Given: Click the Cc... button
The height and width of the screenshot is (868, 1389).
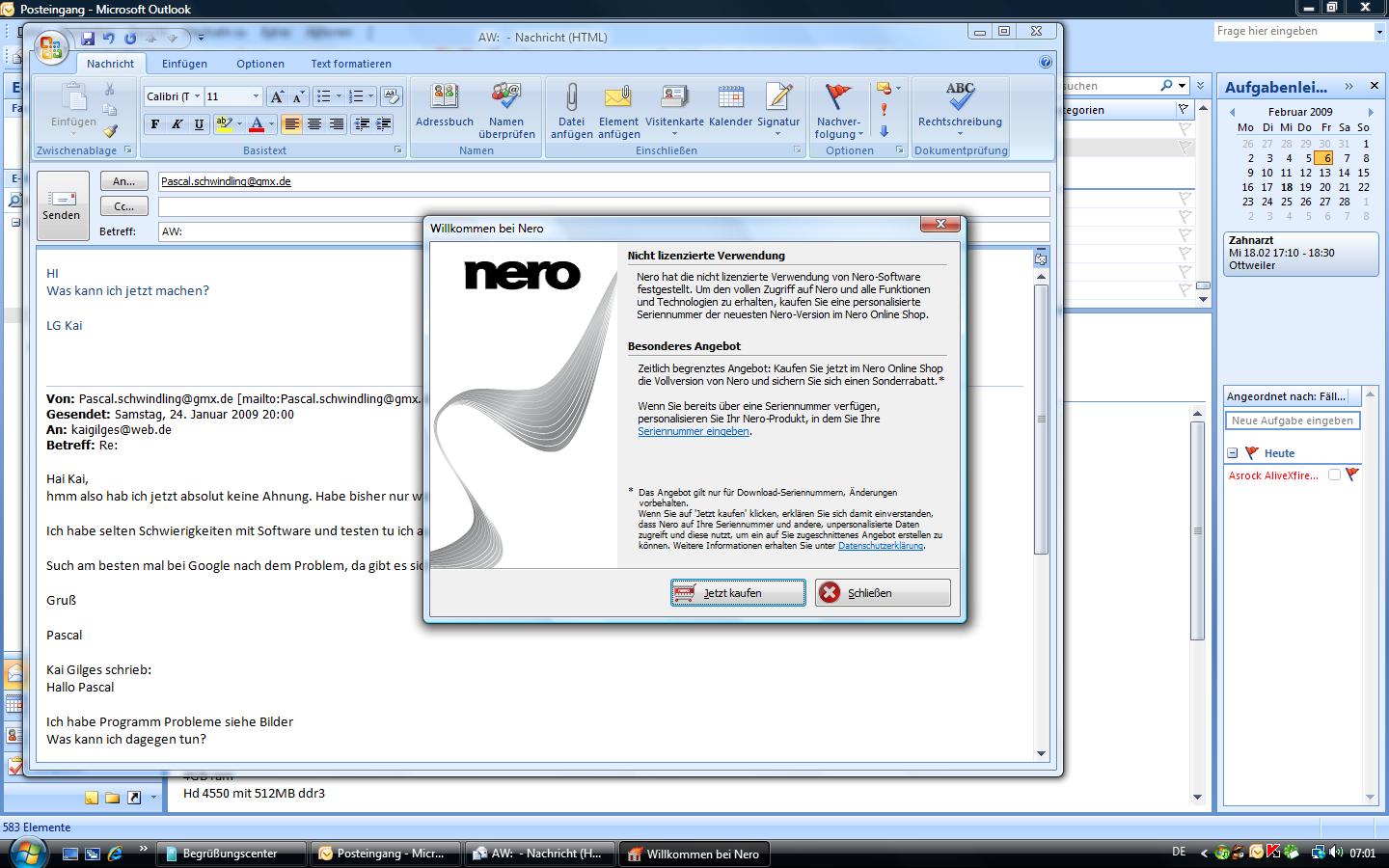Looking at the screenshot, I should 124,206.
